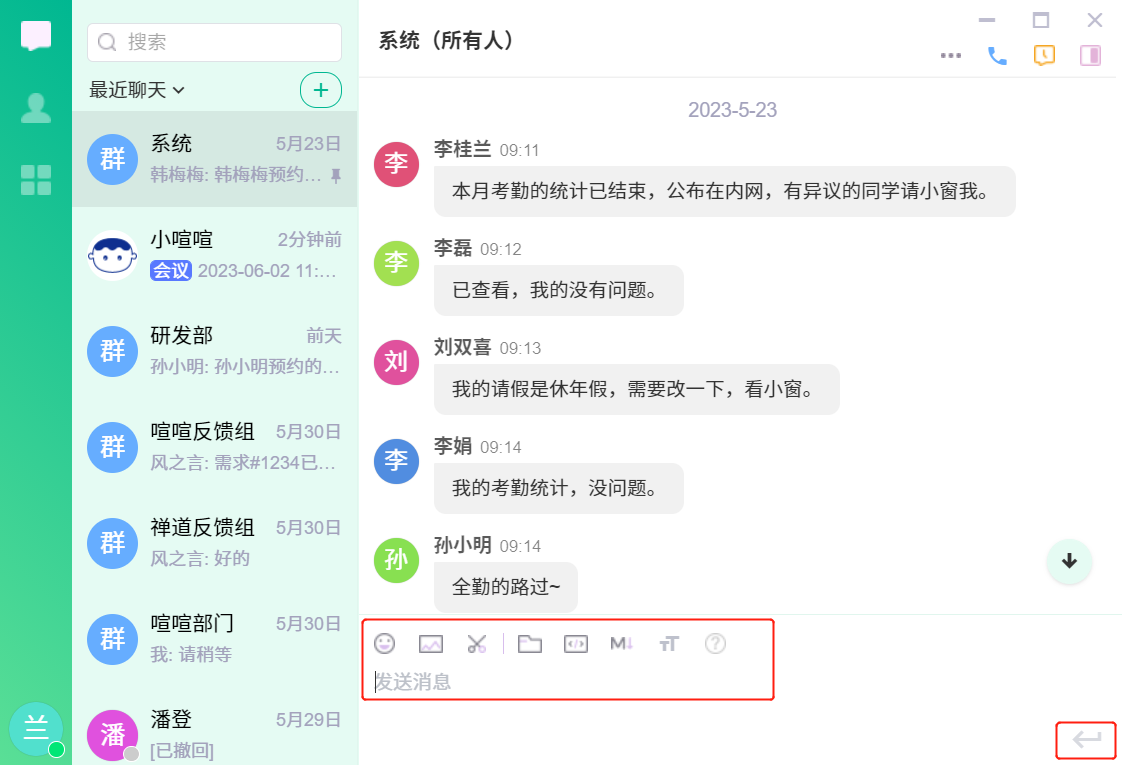Switch to the contacts tab

pos(36,108)
